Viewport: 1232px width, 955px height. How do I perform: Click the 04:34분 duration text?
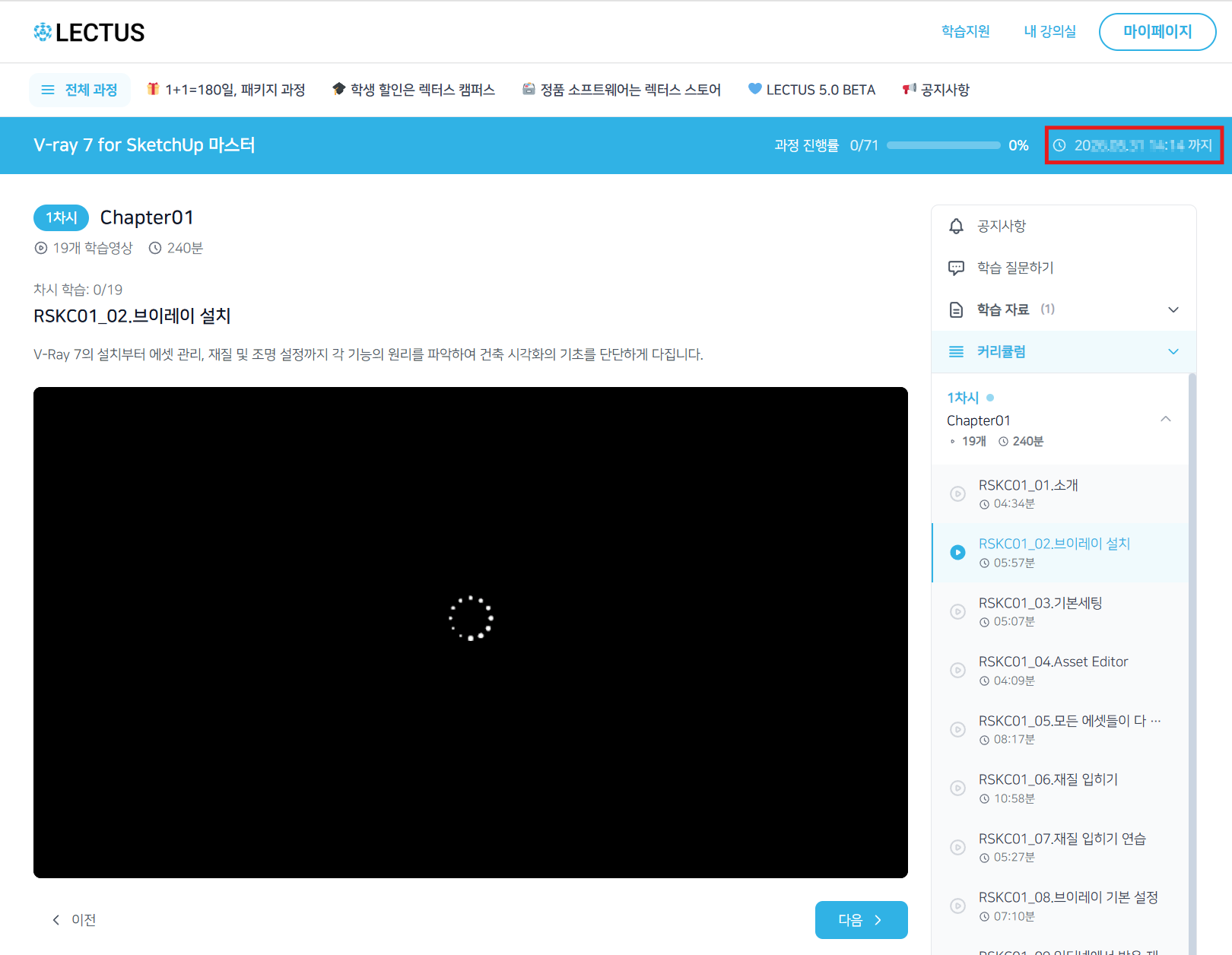1014,504
